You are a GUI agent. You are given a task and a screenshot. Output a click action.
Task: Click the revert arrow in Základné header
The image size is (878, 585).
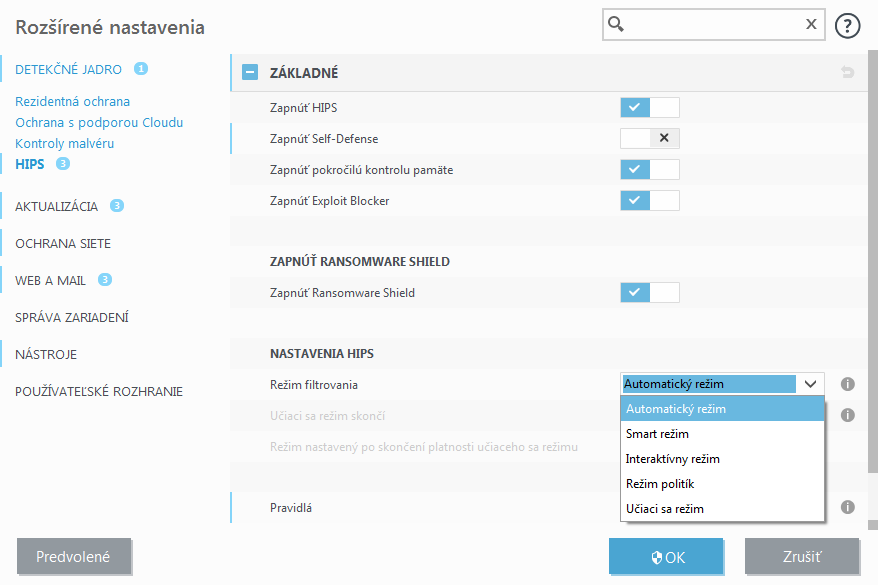[848, 73]
